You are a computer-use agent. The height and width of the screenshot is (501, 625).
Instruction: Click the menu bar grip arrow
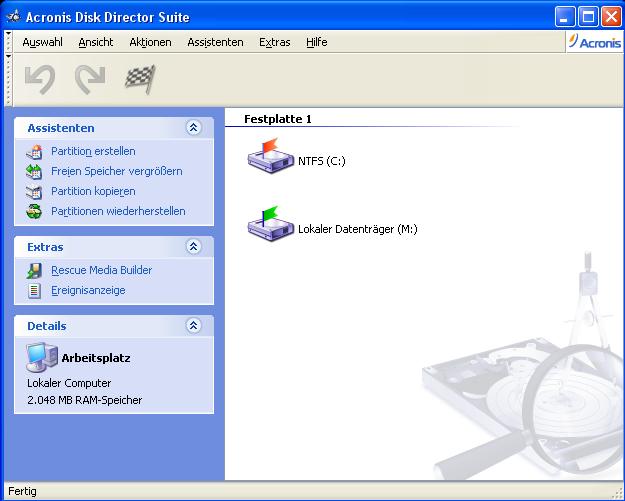tap(8, 33)
